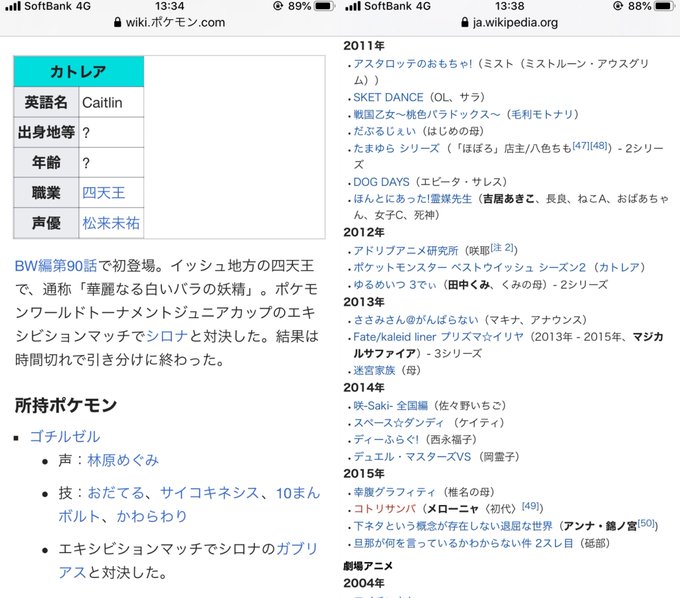This screenshot has width=680, height=598.
Task: Open the アドリブアニメ研究所 link
Action: pos(405,251)
